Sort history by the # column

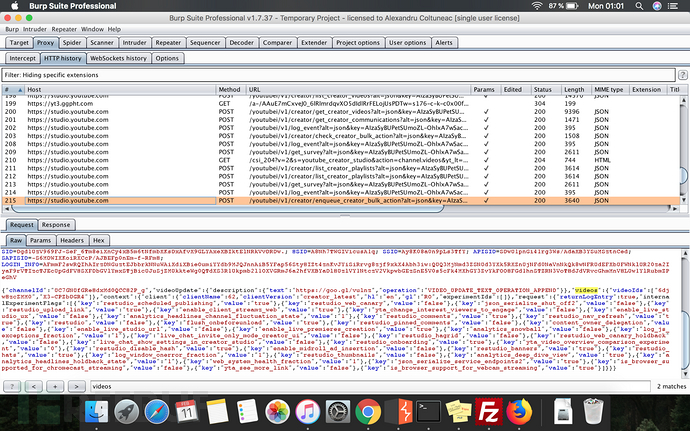13,89
